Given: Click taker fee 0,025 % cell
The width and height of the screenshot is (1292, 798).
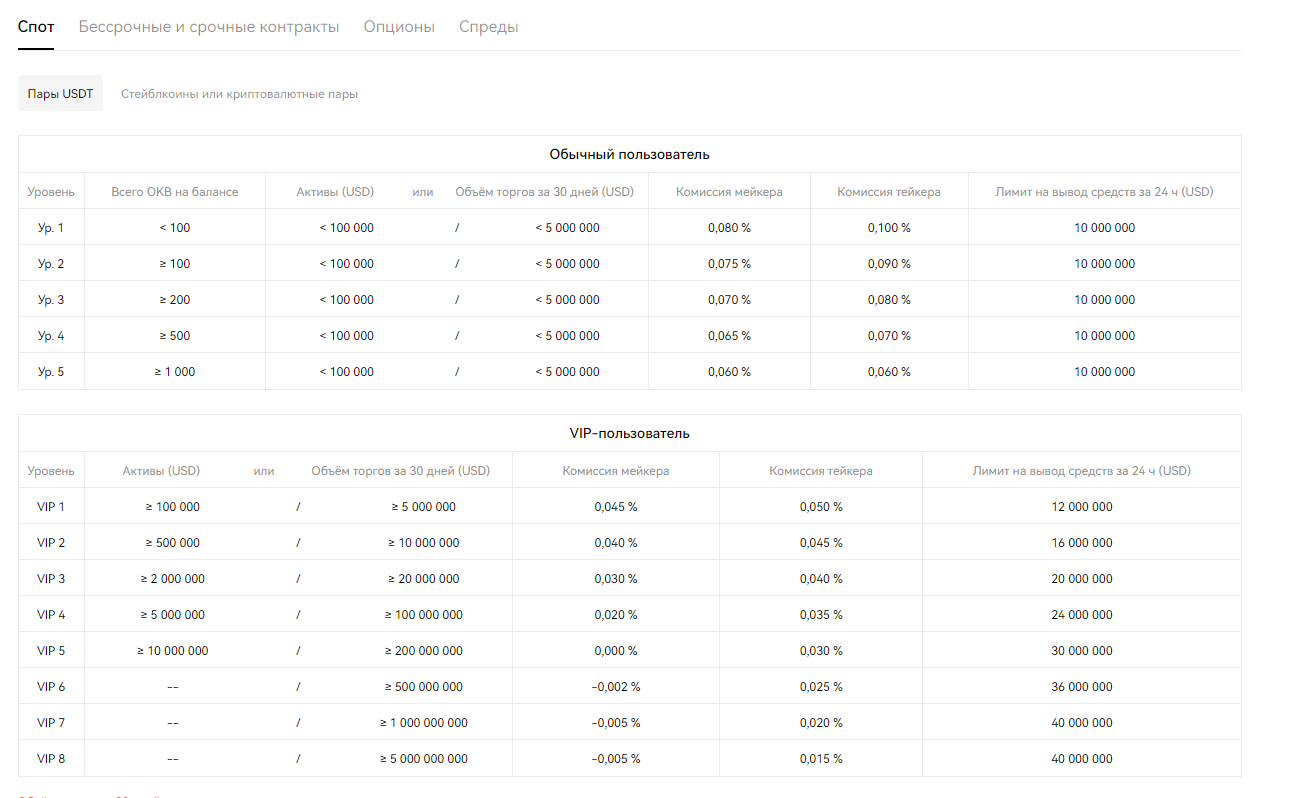Looking at the screenshot, I should [x=821, y=687].
